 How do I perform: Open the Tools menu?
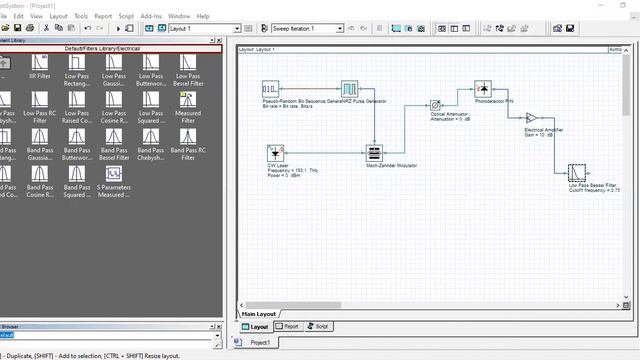[x=81, y=16]
